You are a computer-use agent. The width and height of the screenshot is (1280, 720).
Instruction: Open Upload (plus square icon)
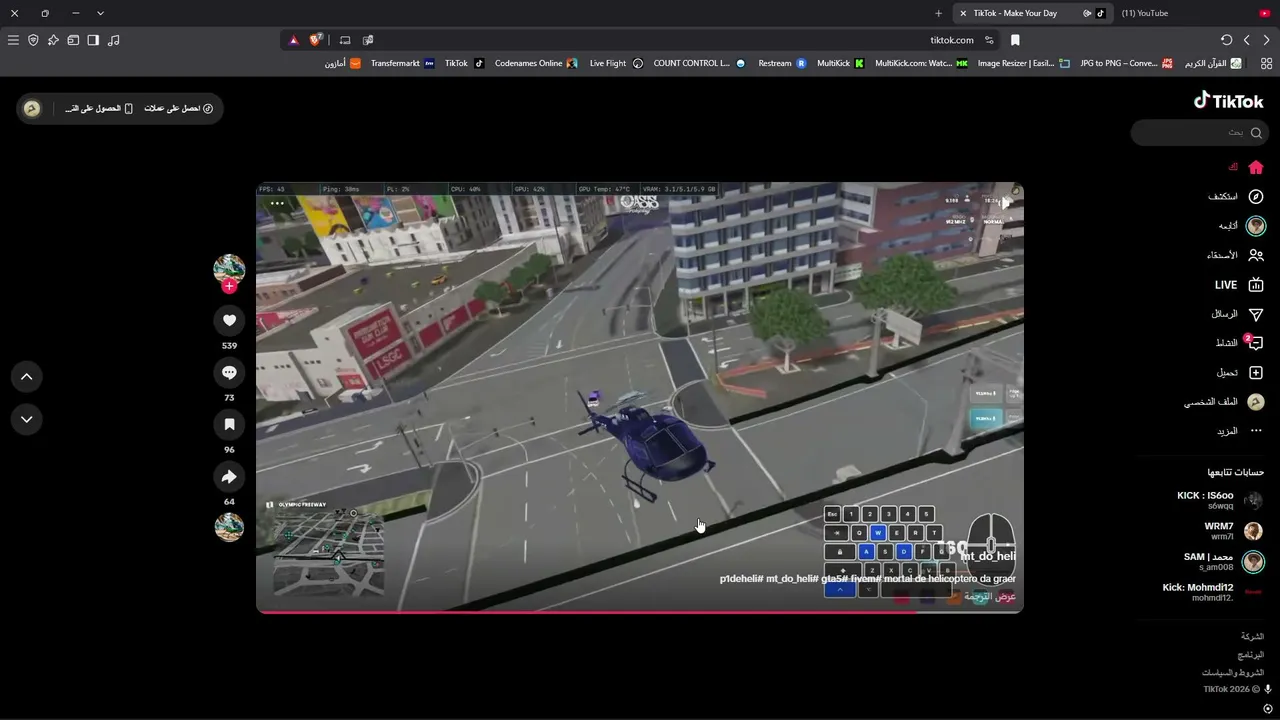[x=1256, y=372]
